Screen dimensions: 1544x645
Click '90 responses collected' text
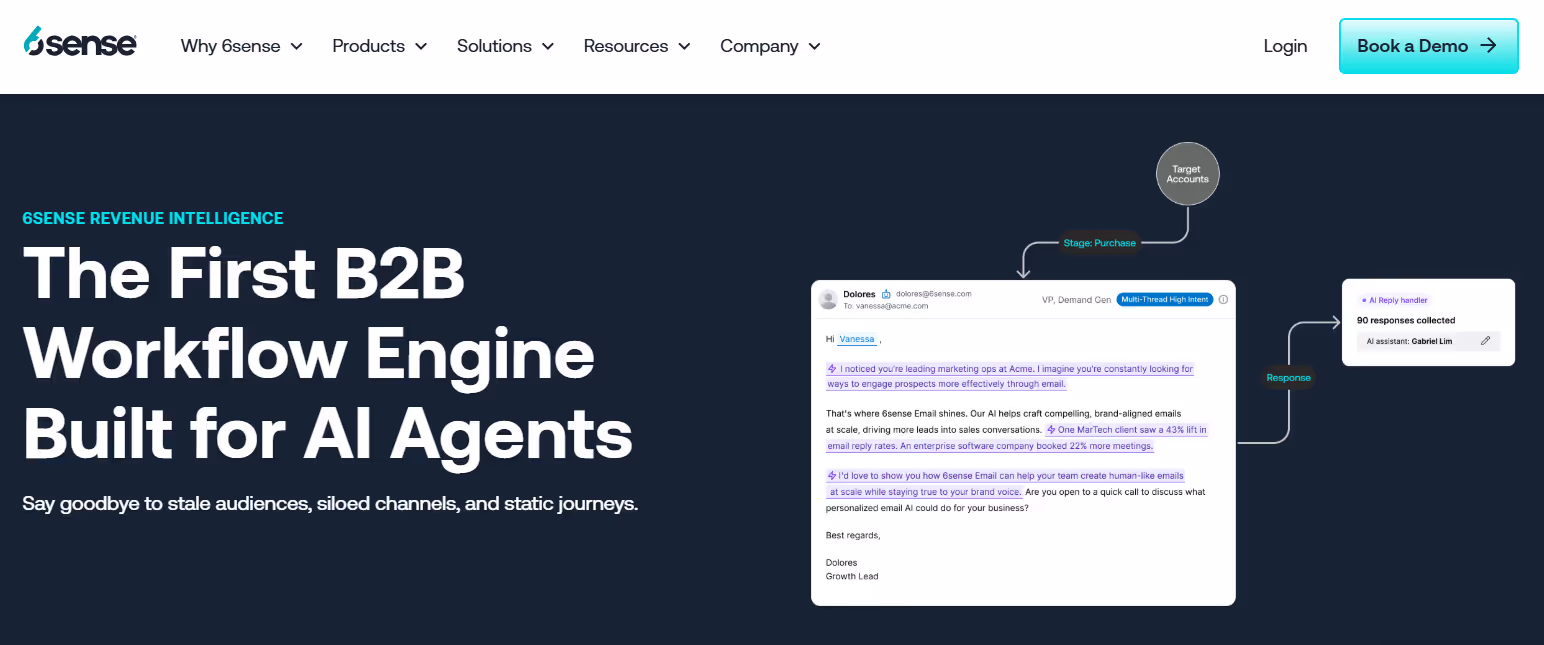click(x=1406, y=321)
